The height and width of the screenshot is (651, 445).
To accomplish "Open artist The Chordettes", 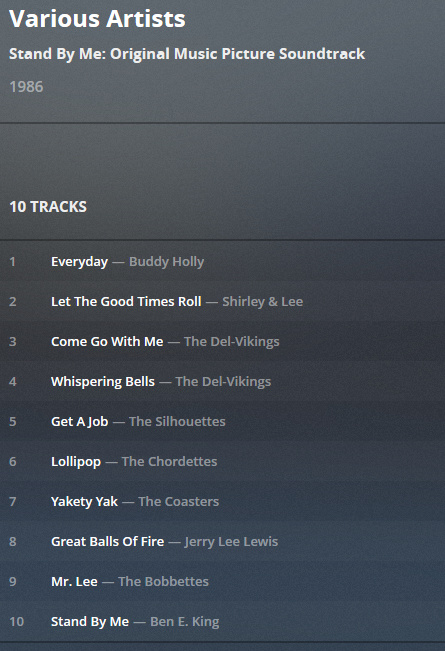I will pyautogui.click(x=169, y=461).
